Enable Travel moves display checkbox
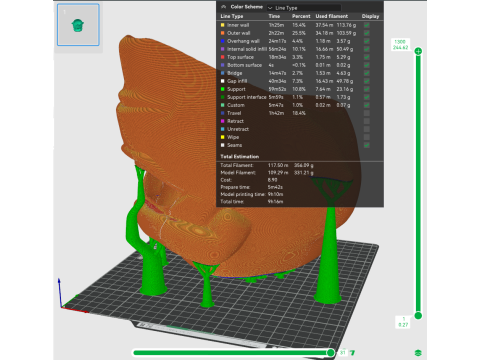The image size is (480, 360). 367,113
